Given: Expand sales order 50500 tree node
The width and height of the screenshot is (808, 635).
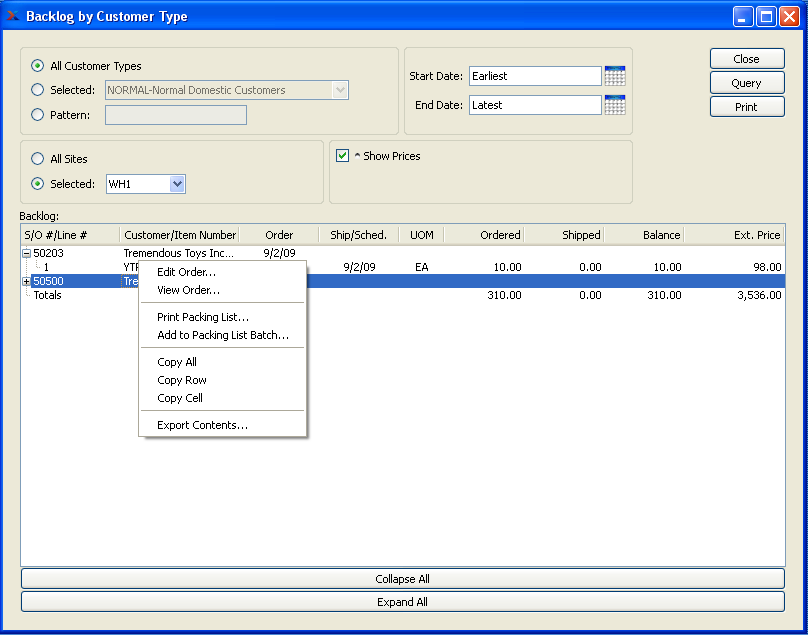Looking at the screenshot, I should pyautogui.click(x=26, y=282).
